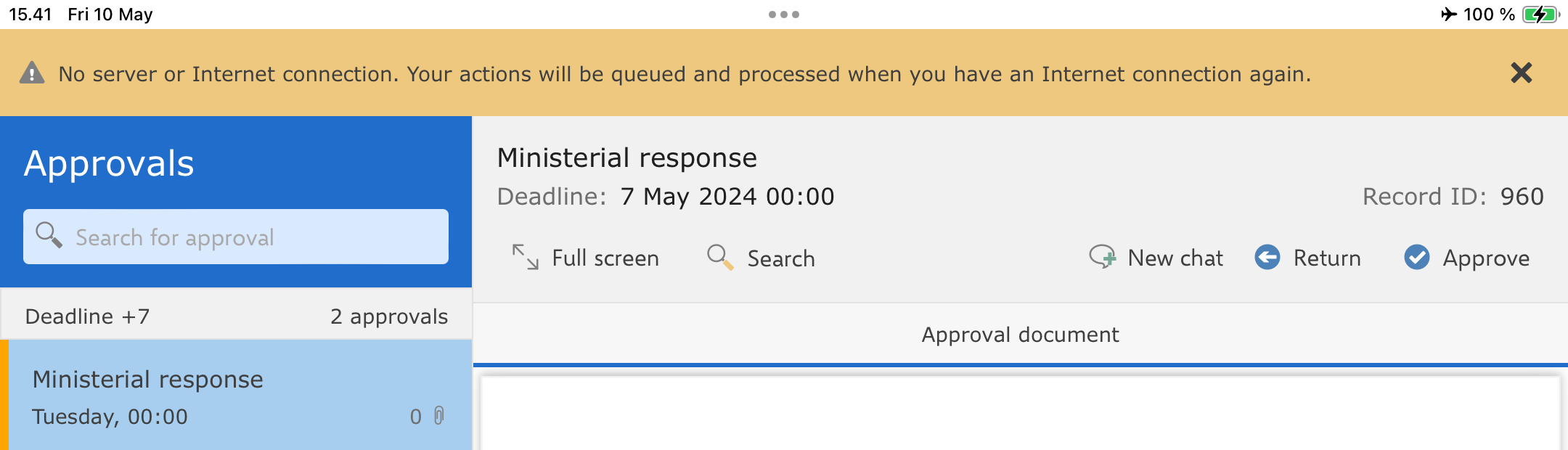Click the 2 approvals count label
The height and width of the screenshot is (450, 1568).
389,316
